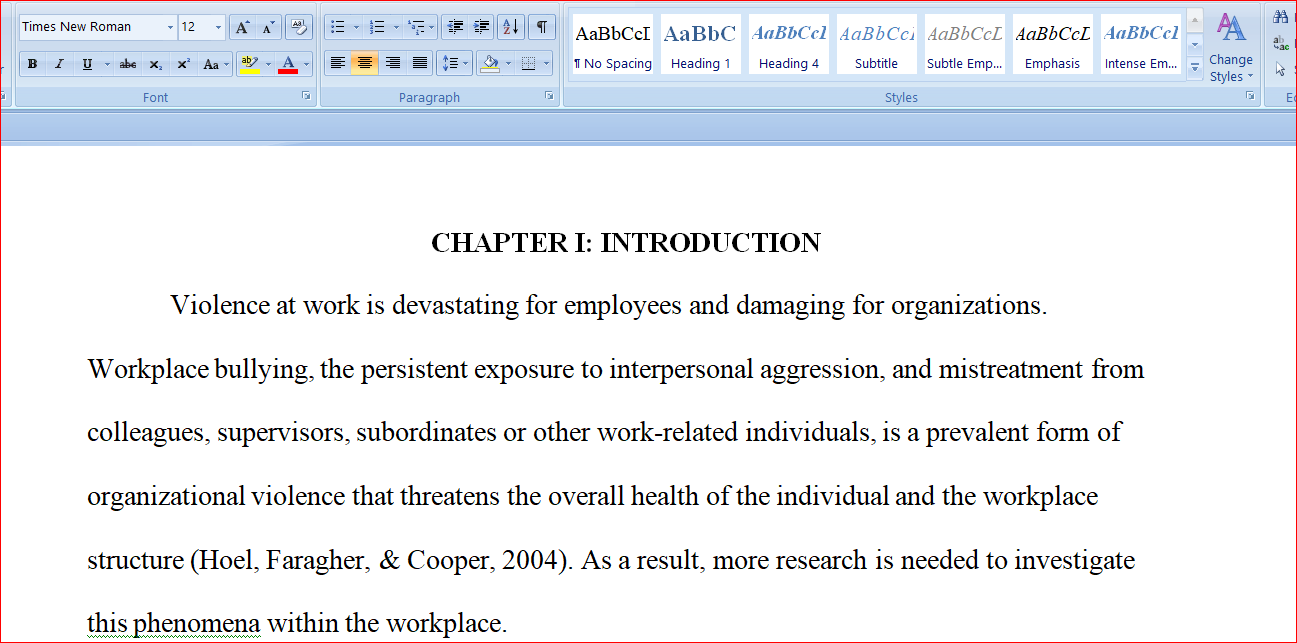
Task: Click the Find binoculars icon
Action: 1281,17
